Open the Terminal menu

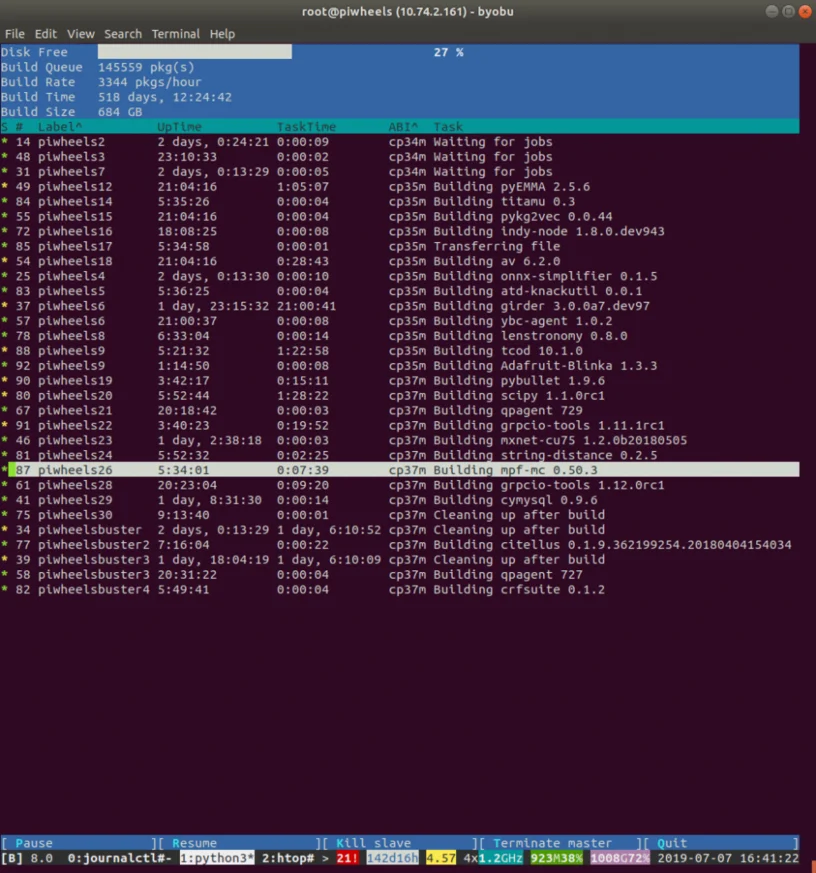pyautogui.click(x=175, y=34)
